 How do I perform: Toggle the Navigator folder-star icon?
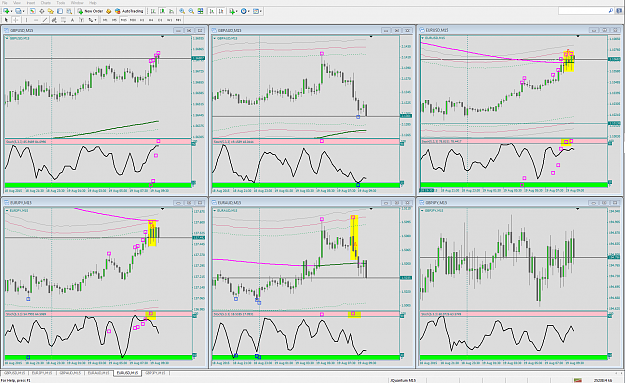51,11
